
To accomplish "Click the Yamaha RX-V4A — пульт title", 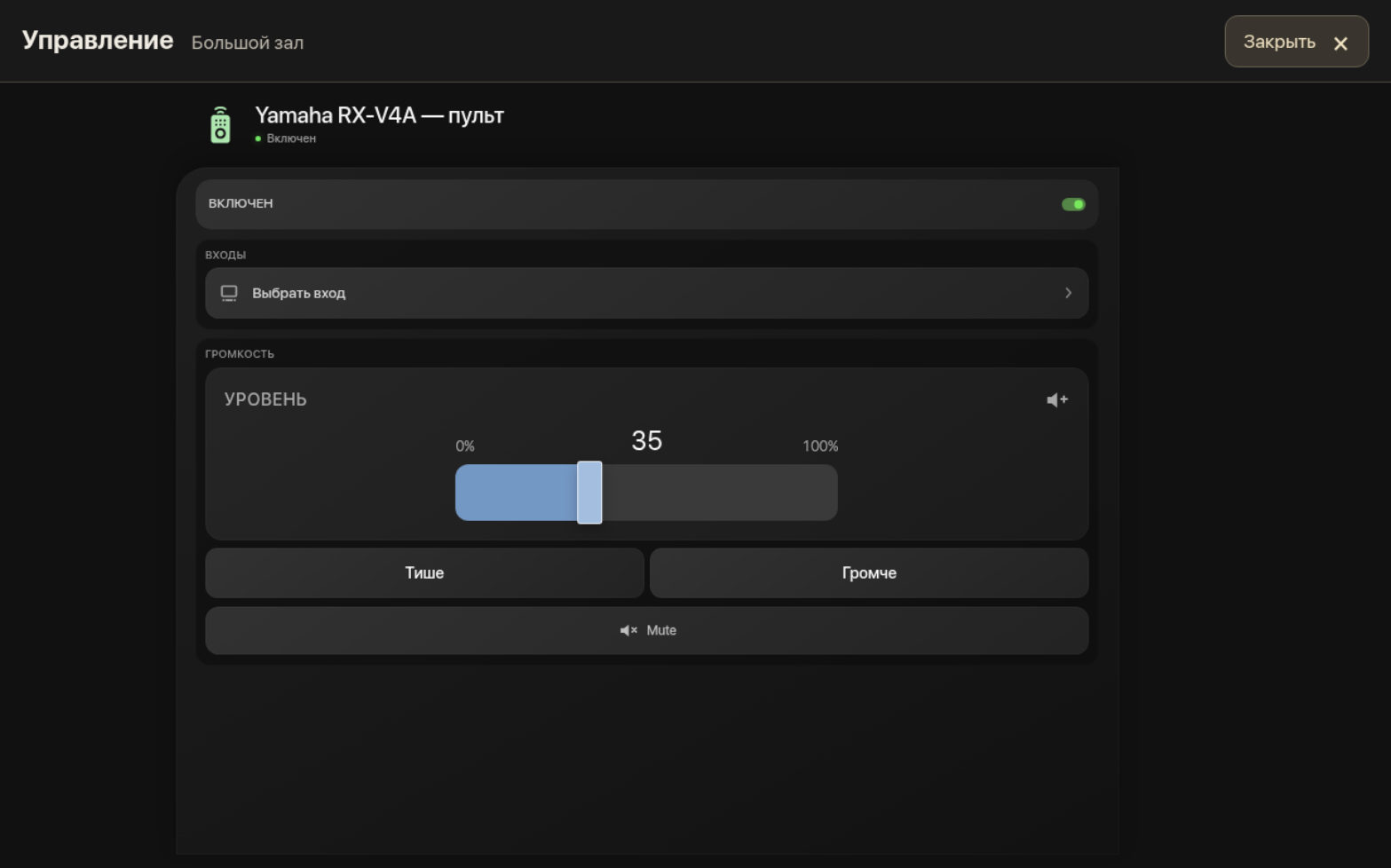I will [379, 115].
